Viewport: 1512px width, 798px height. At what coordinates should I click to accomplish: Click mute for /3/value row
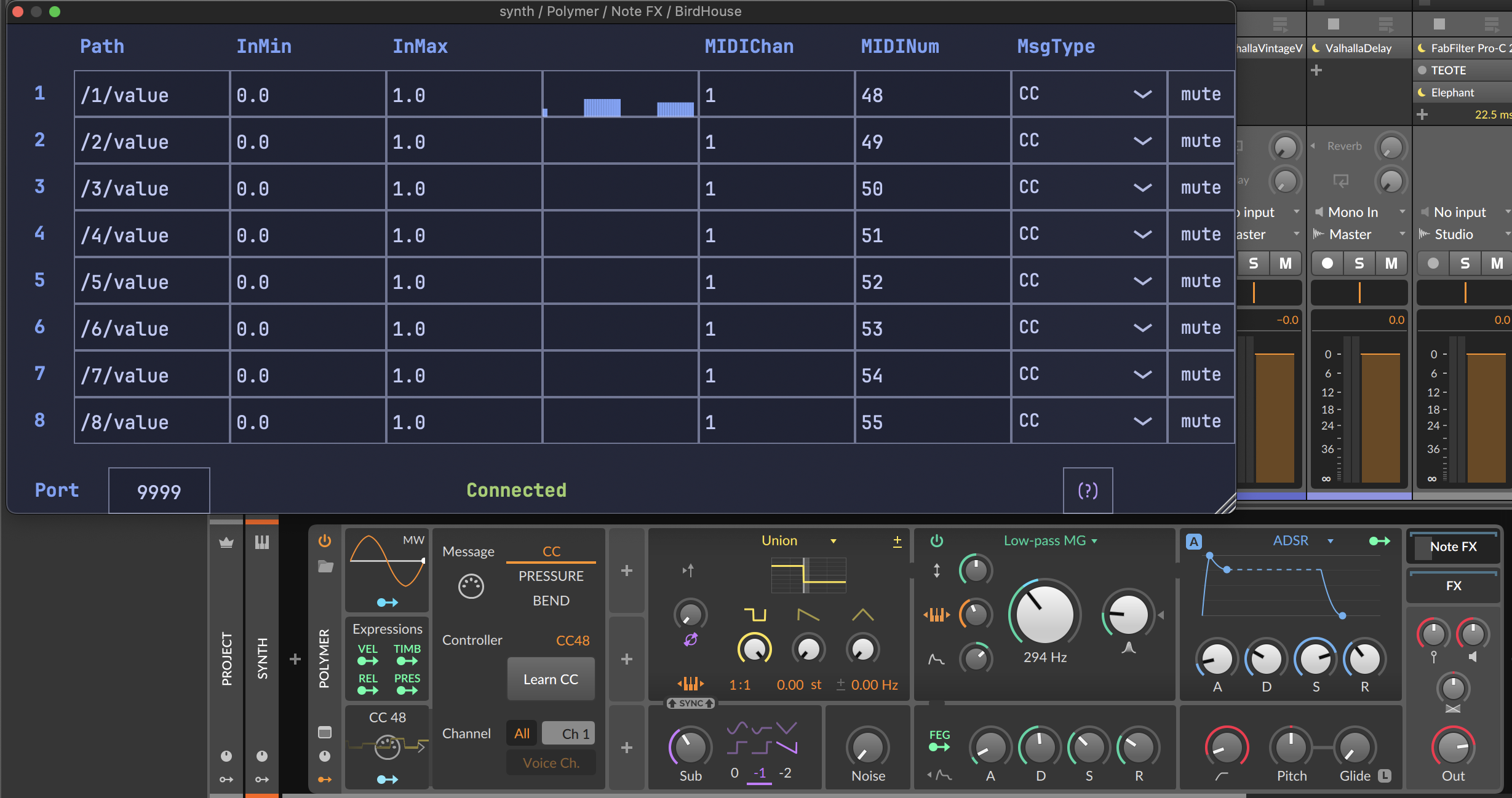1200,188
